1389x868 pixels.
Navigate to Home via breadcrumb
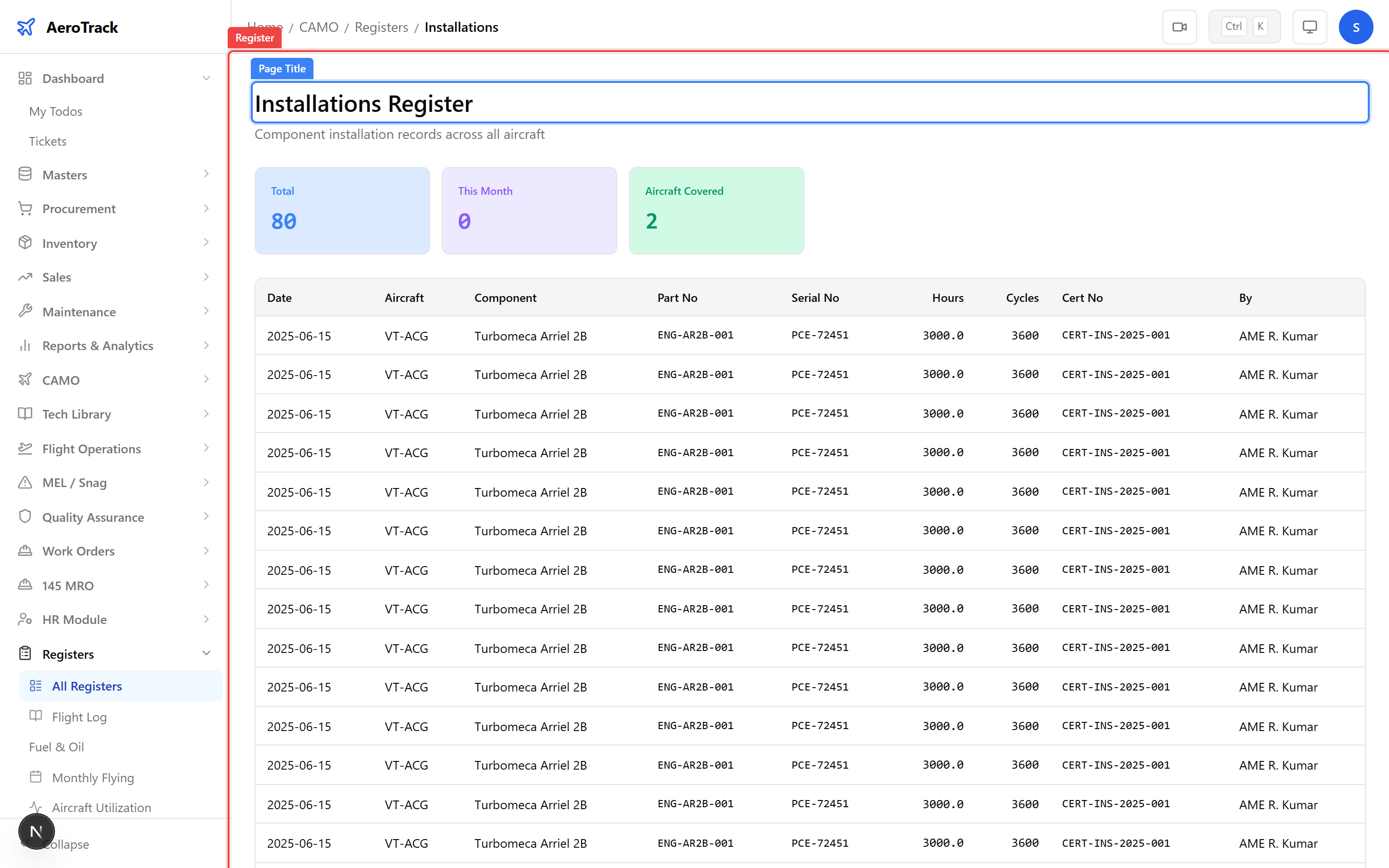click(265, 27)
